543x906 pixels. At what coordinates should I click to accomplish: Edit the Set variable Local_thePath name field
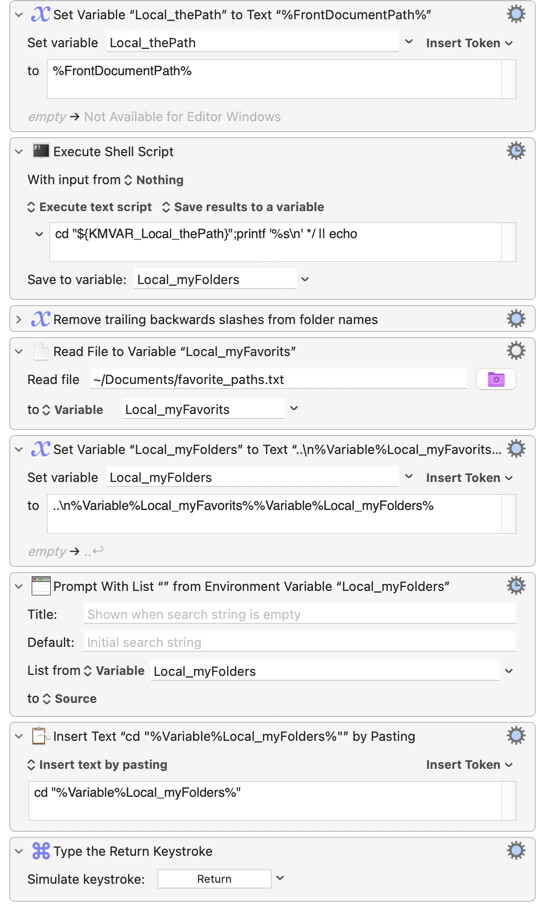point(252,42)
